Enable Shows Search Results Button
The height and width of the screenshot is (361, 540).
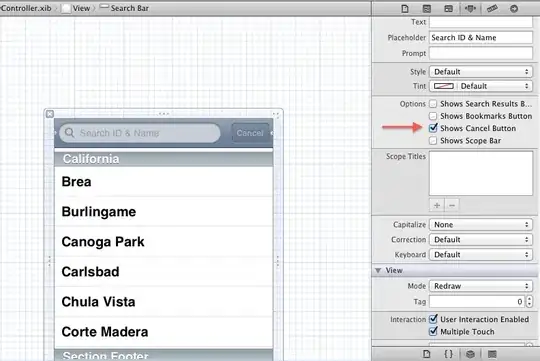[433, 104]
